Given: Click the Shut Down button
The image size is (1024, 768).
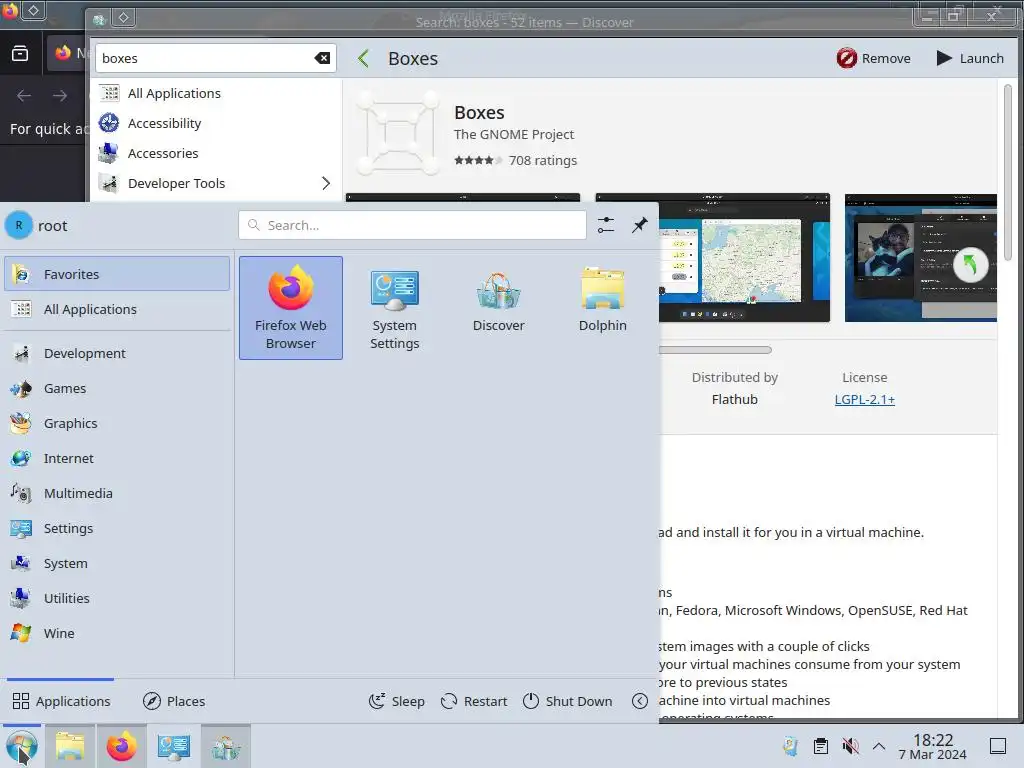Looking at the screenshot, I should (x=568, y=701).
